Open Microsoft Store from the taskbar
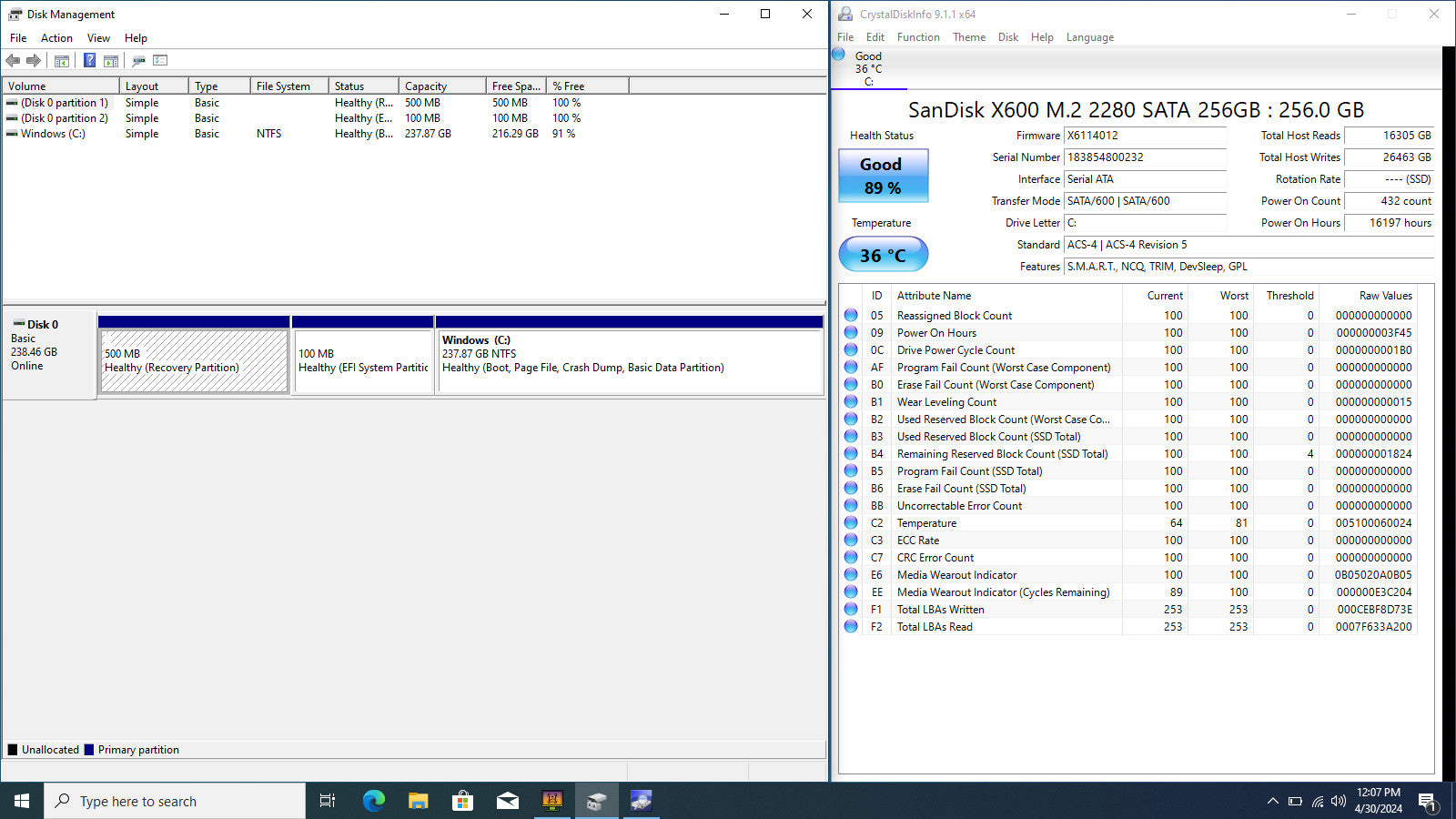Image resolution: width=1456 pixels, height=819 pixels. (462, 801)
